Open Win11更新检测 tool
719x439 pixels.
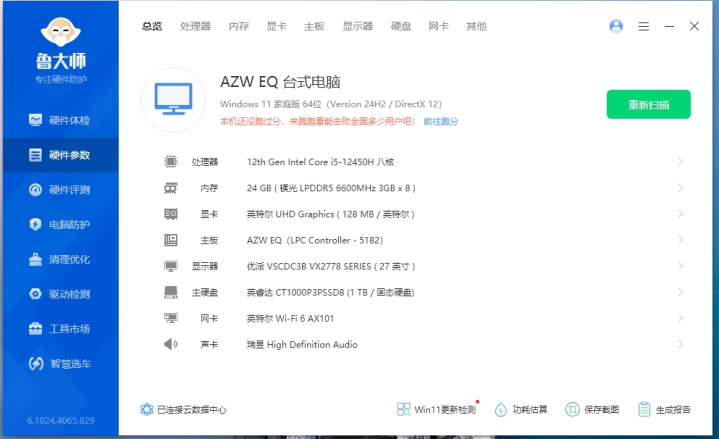[x=436, y=409]
